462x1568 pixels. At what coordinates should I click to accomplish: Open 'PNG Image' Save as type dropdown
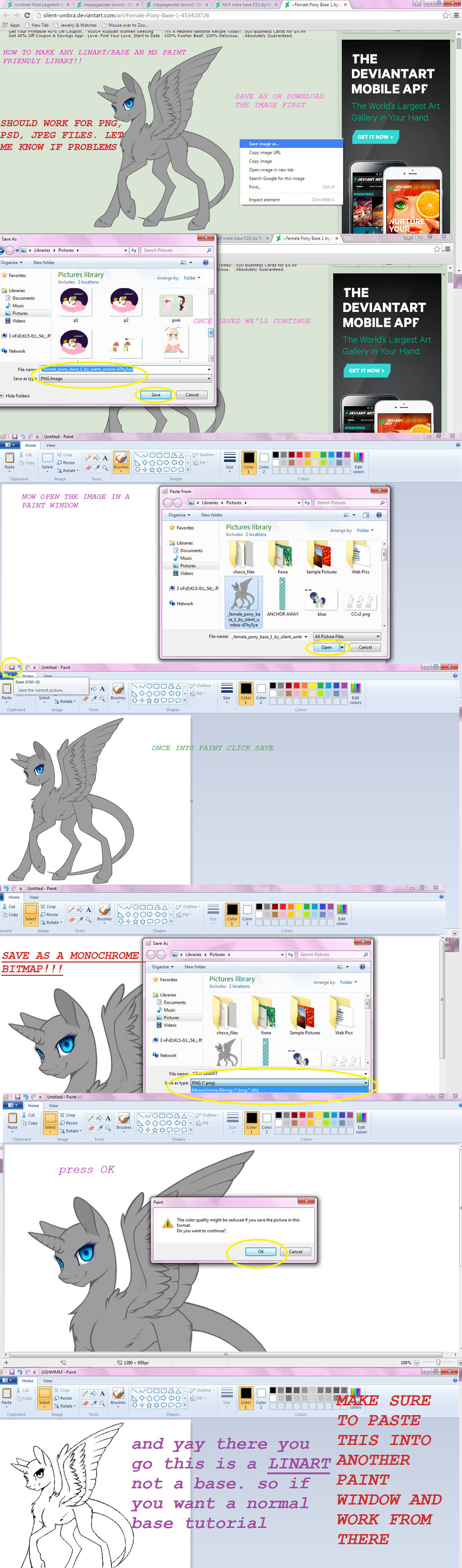click(125, 379)
